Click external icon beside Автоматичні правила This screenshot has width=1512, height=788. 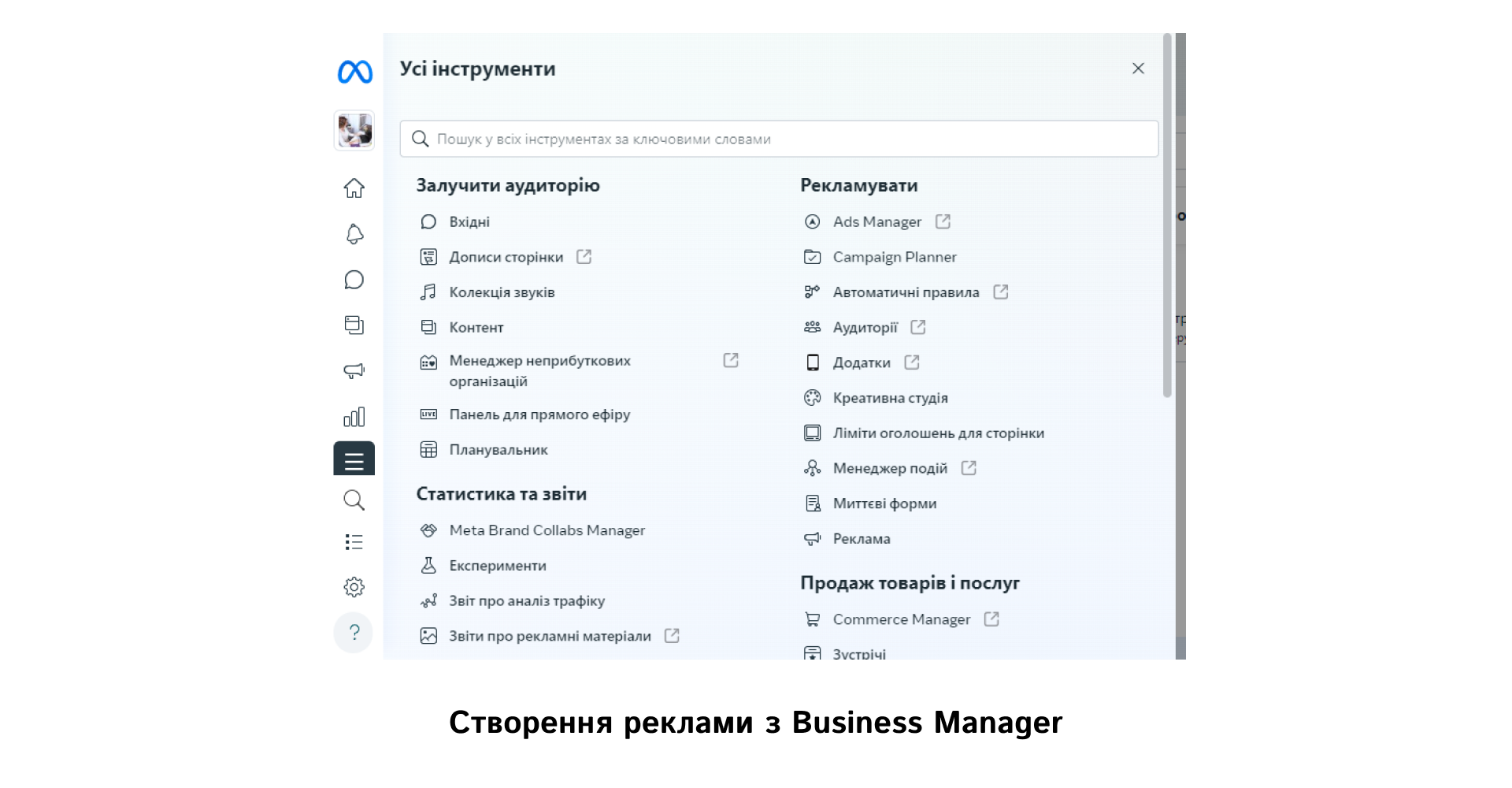coord(1001,292)
